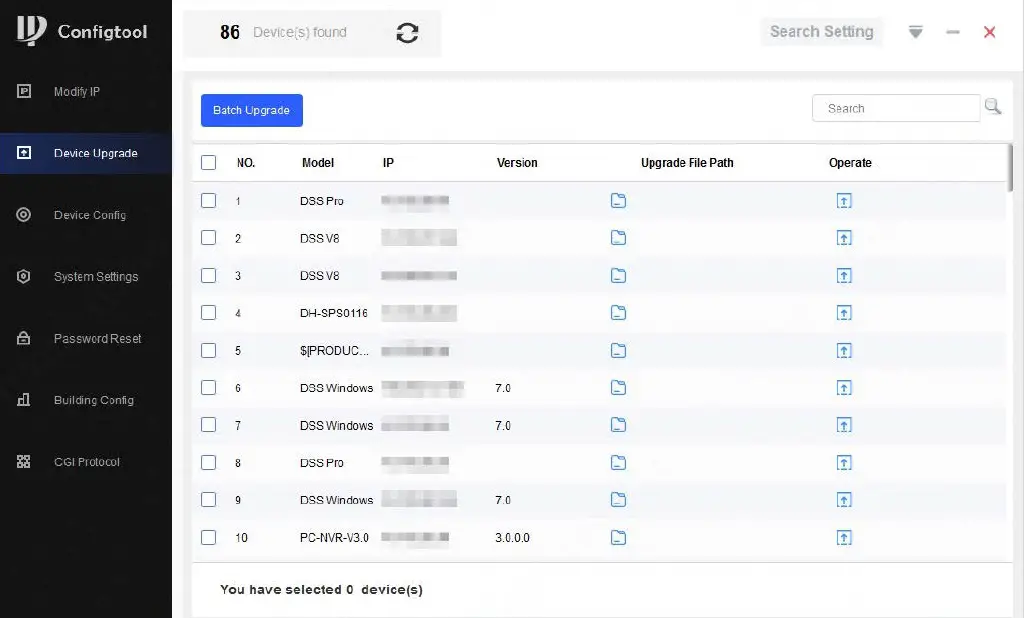This screenshot has width=1024, height=618.
Task: Tick the row 6 DSS Windows checkbox
Action: (208, 388)
